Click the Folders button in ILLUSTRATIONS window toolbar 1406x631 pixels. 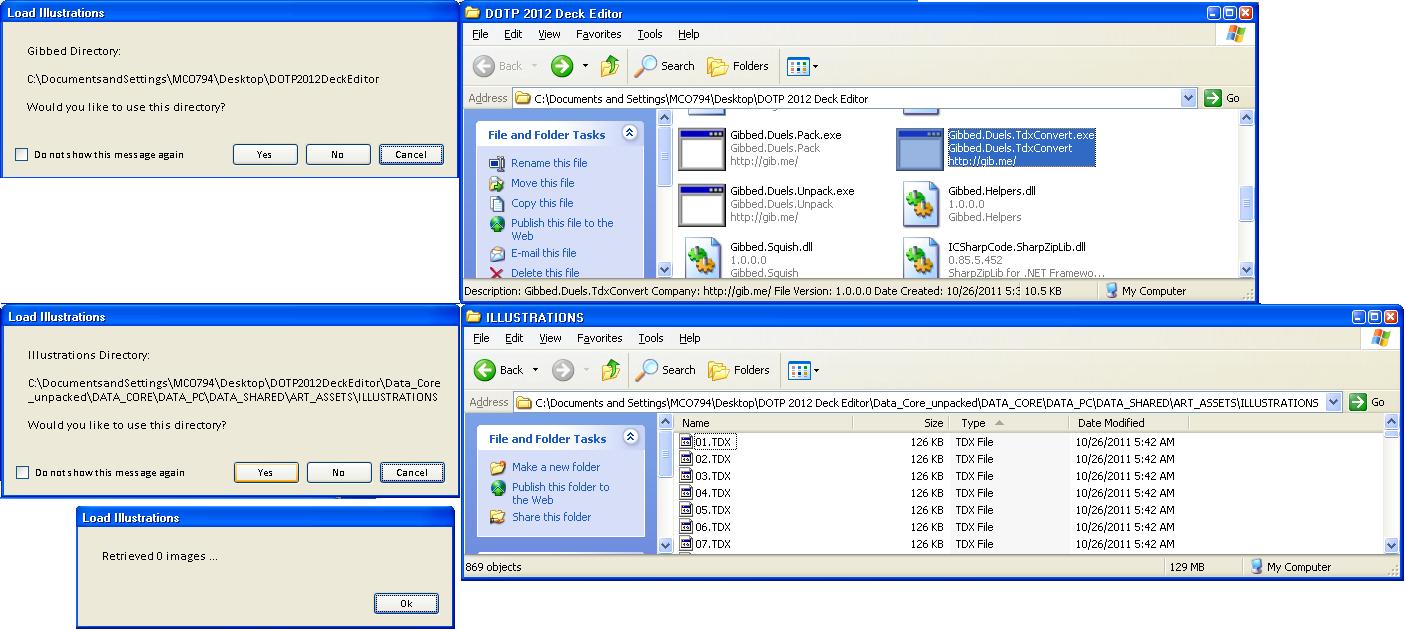pos(738,370)
